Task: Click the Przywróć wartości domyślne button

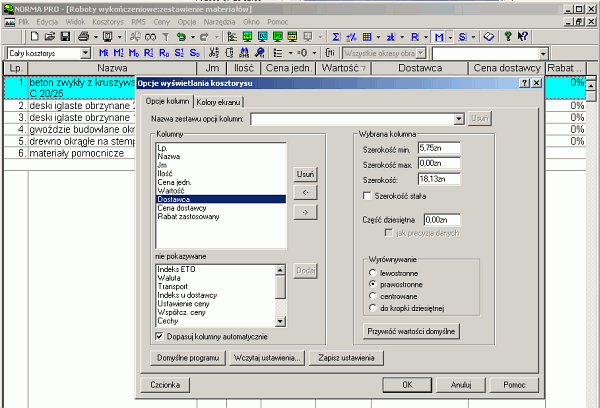Action: point(409,330)
